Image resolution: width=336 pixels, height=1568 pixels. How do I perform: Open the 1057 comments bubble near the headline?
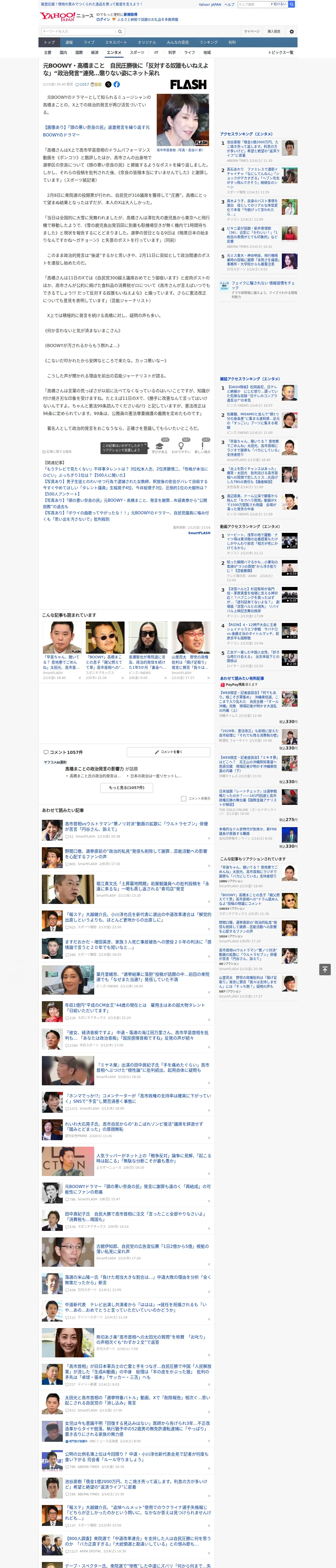[x=82, y=85]
